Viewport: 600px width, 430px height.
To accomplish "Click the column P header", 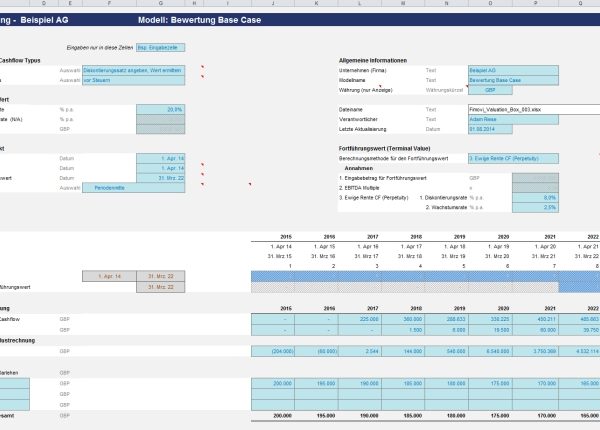I will [533, 4].
